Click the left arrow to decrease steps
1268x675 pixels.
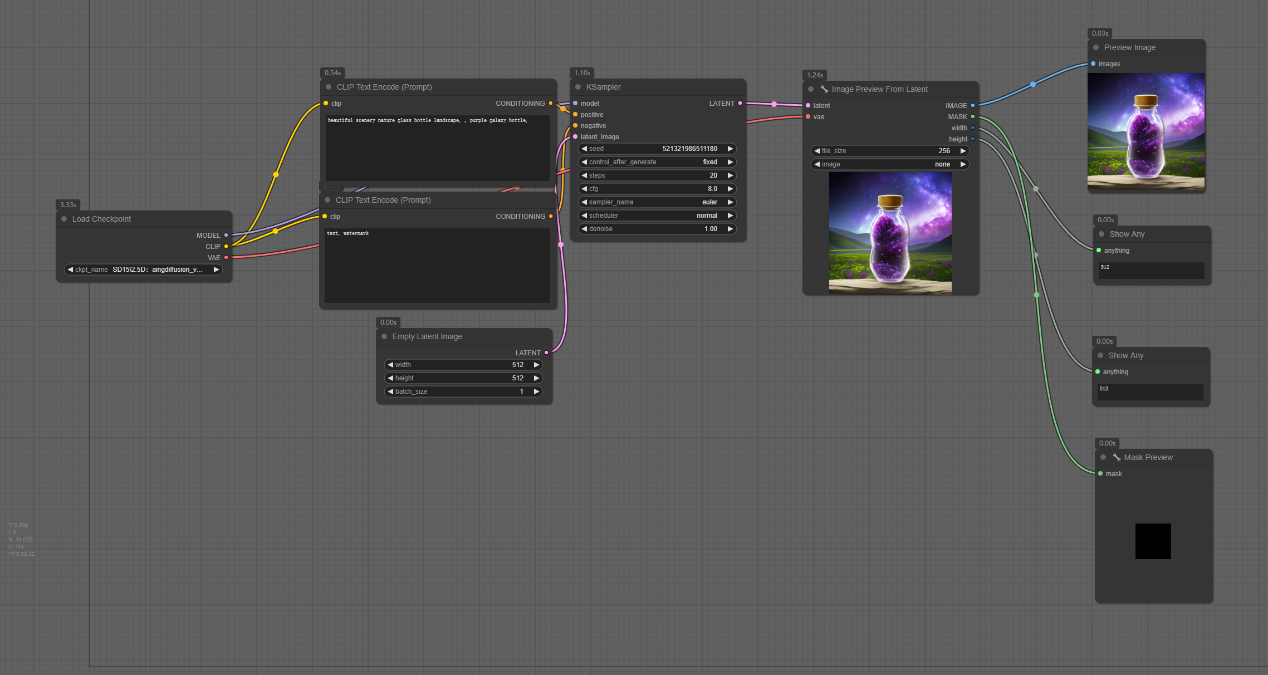click(x=584, y=175)
